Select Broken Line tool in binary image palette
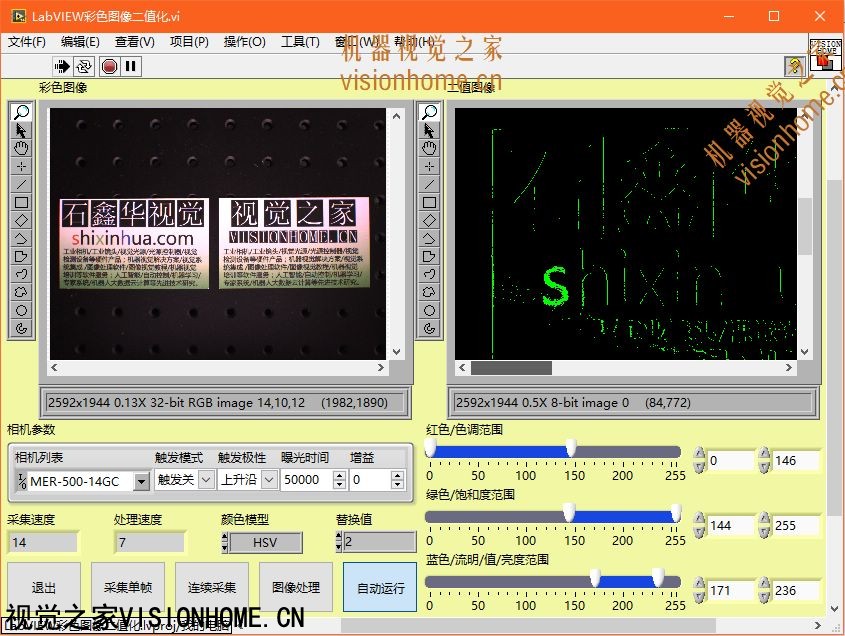 click(x=430, y=238)
